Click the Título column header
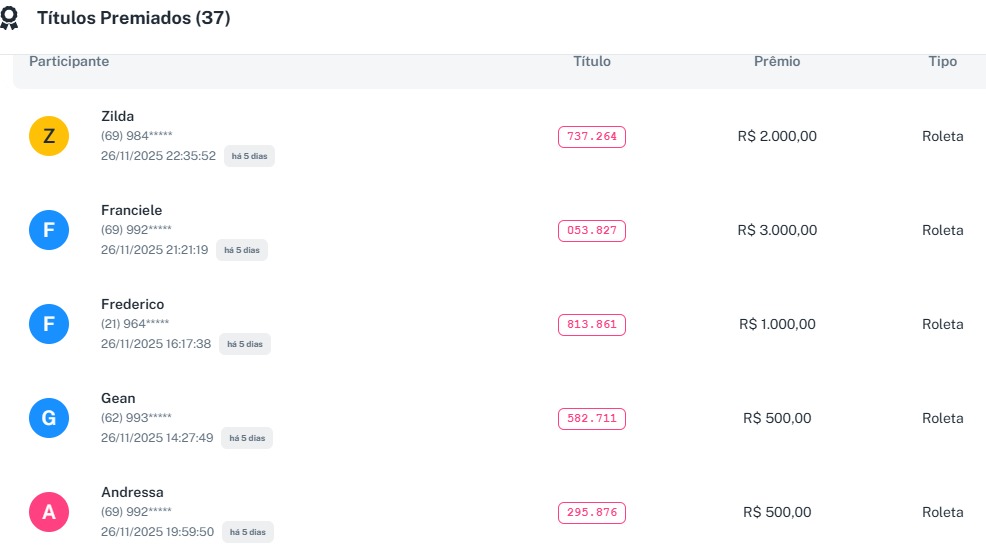Screen dimensions: 986x550 click(x=592, y=62)
